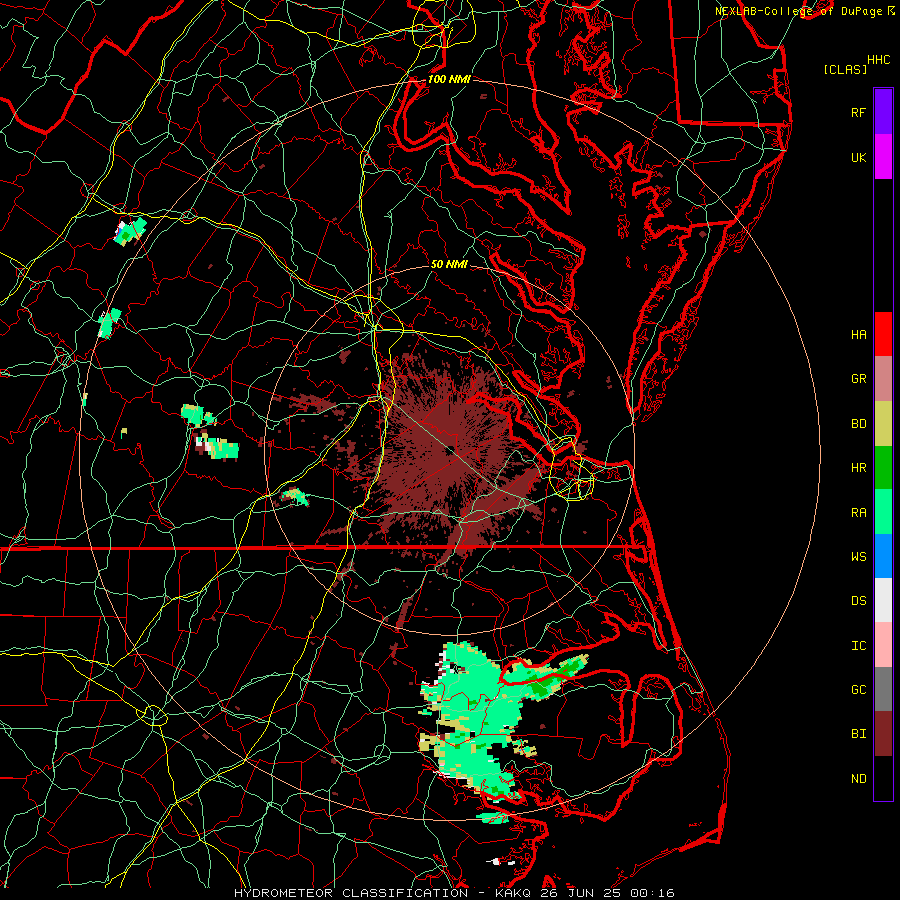The width and height of the screenshot is (900, 900).
Task: Click the HR legend label
Action: pyautogui.click(x=859, y=468)
